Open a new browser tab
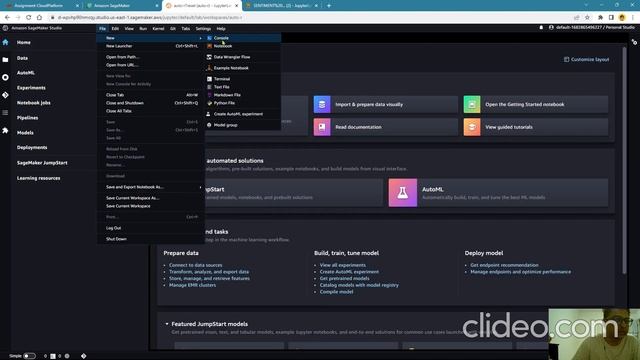This screenshot has height=360, width=640. (x=329, y=6)
